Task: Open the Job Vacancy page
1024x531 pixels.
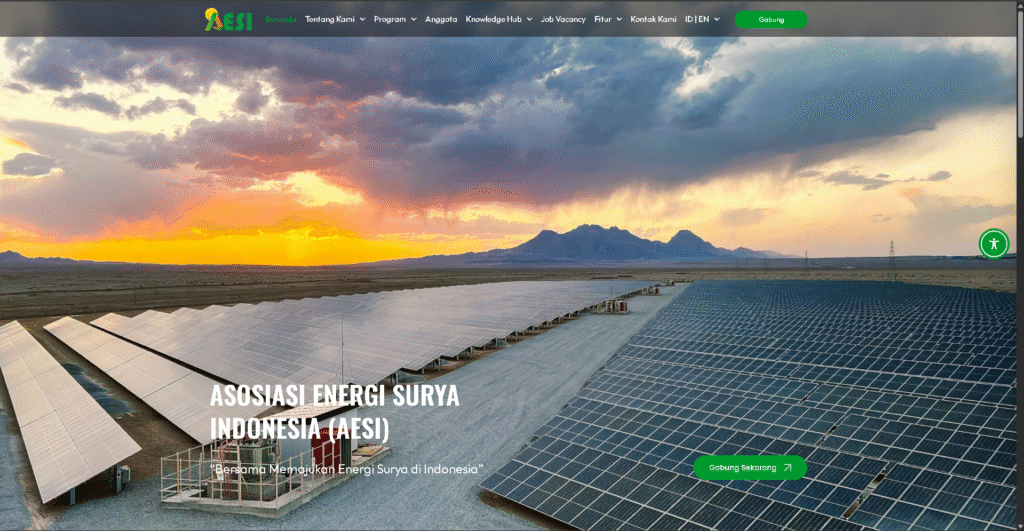Action: pos(563,20)
